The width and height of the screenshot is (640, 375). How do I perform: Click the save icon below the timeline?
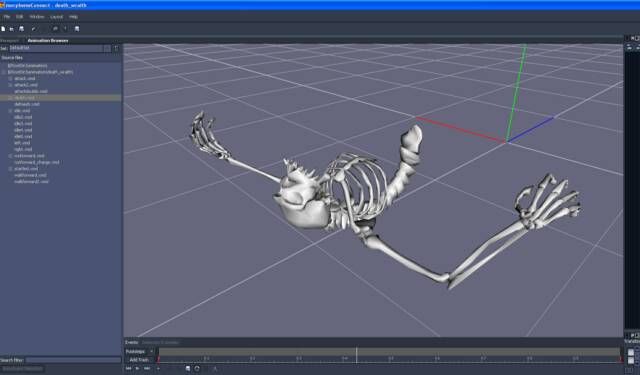[x=188, y=368]
